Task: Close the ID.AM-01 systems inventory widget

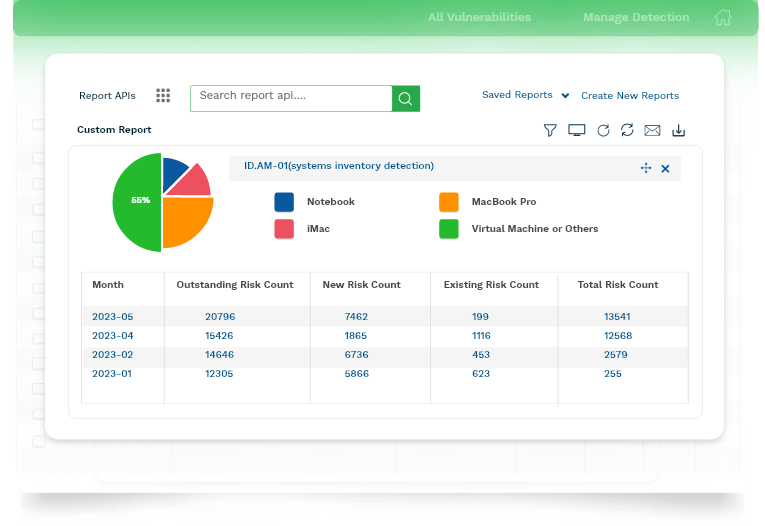Action: click(666, 168)
